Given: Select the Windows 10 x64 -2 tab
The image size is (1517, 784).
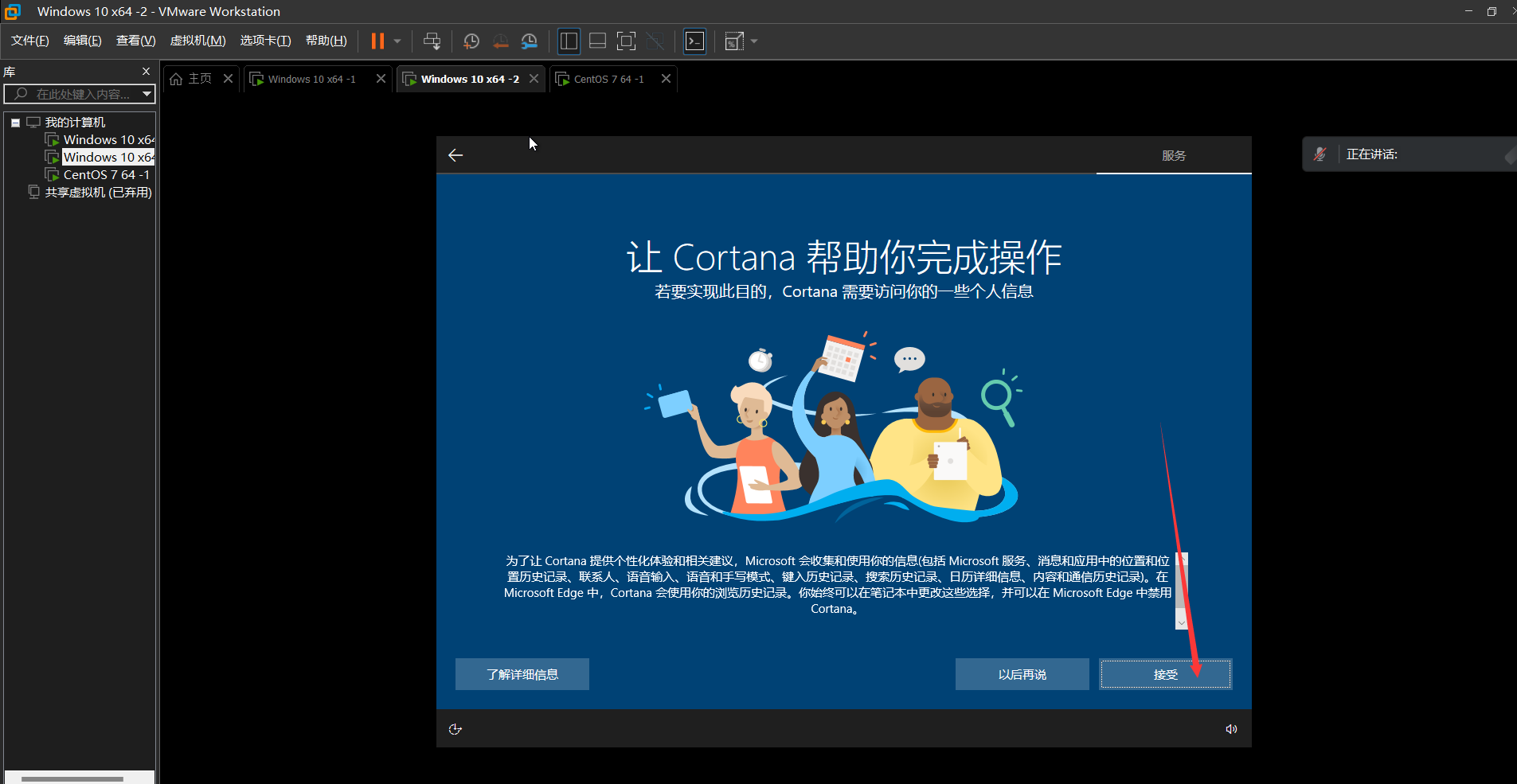Looking at the screenshot, I should tap(470, 79).
